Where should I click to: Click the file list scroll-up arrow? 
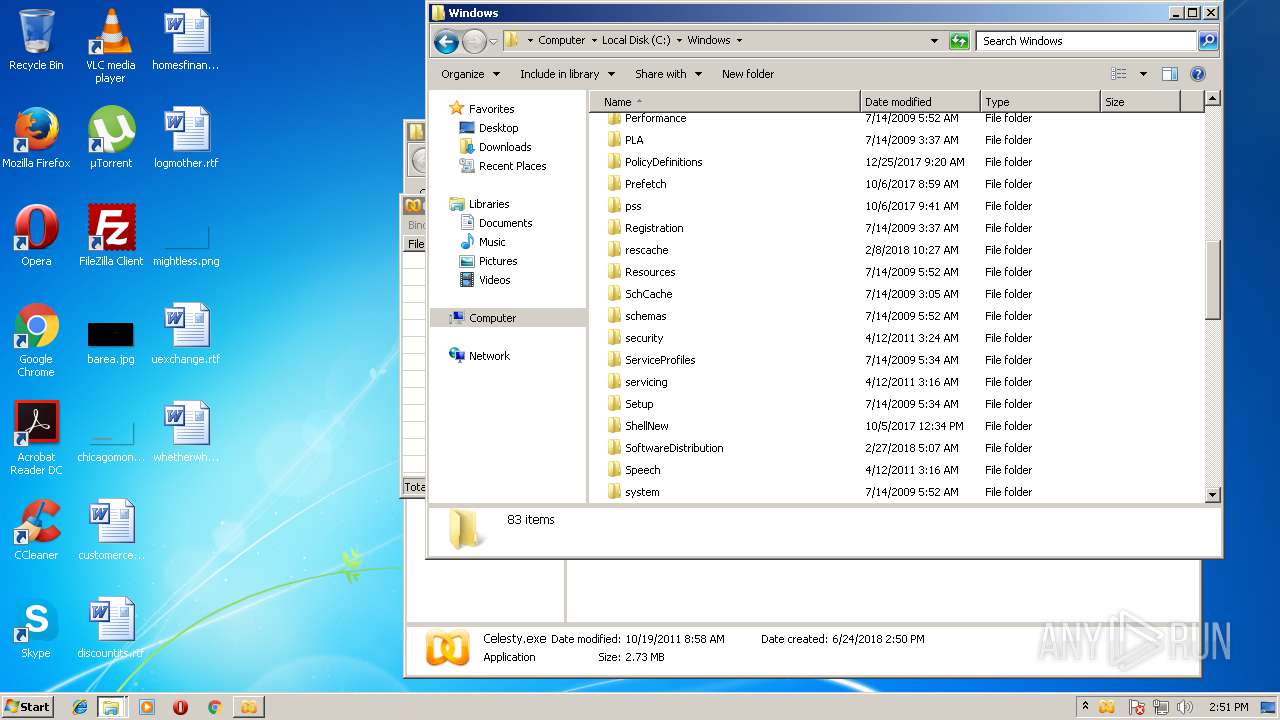[1213, 98]
